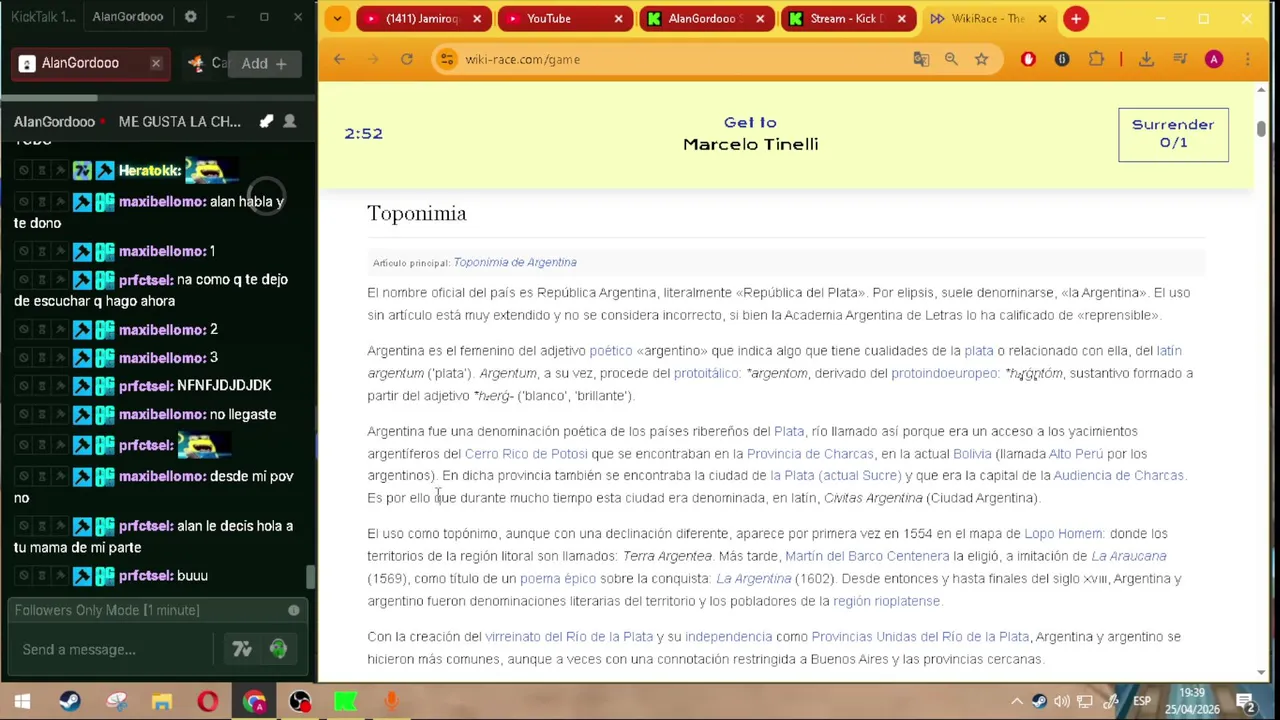1280x720 pixels.
Task: Switch to the YouTube tab
Action: click(563, 18)
